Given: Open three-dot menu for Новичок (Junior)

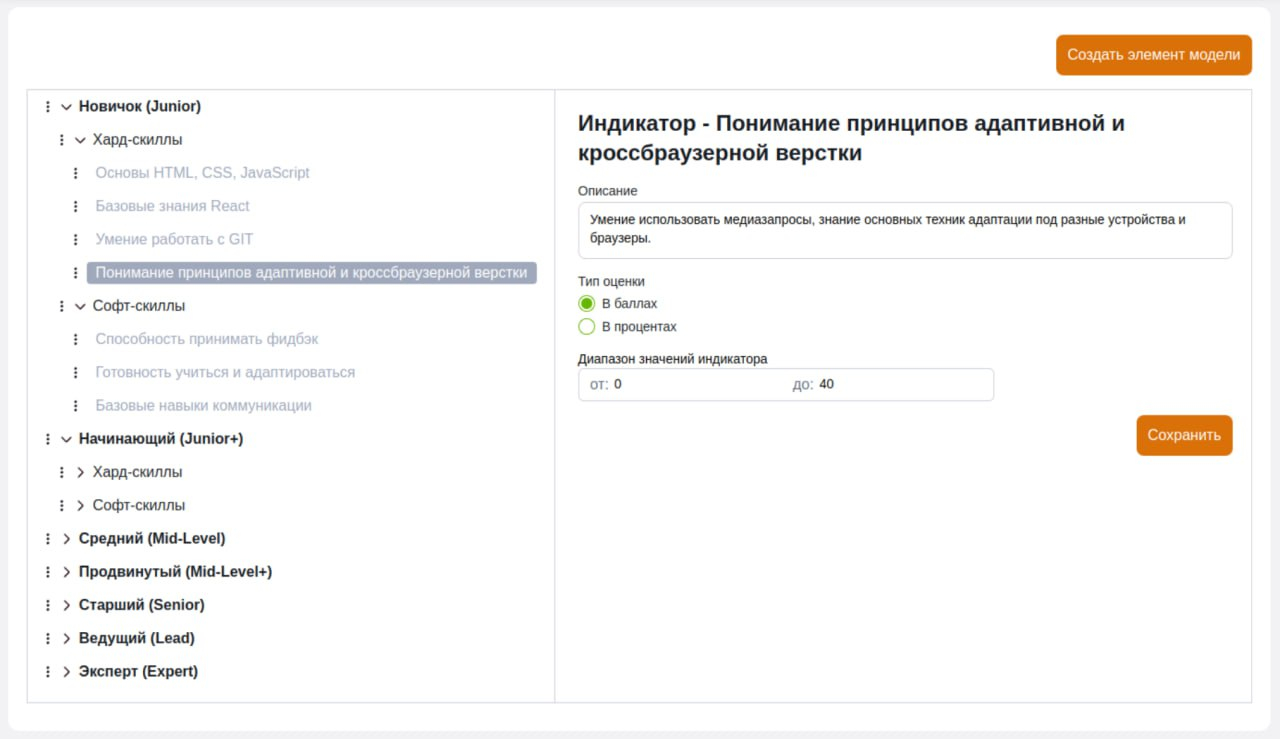Looking at the screenshot, I should [x=47, y=106].
